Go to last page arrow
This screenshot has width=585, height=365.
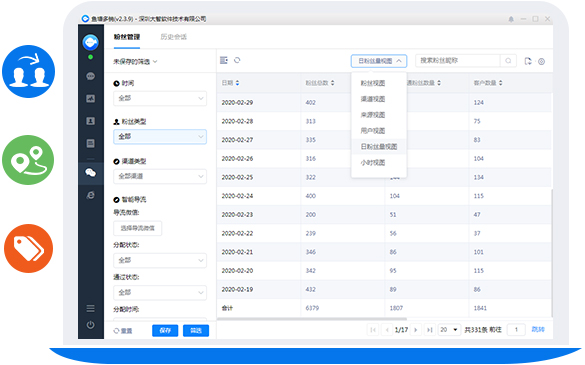tap(430, 330)
